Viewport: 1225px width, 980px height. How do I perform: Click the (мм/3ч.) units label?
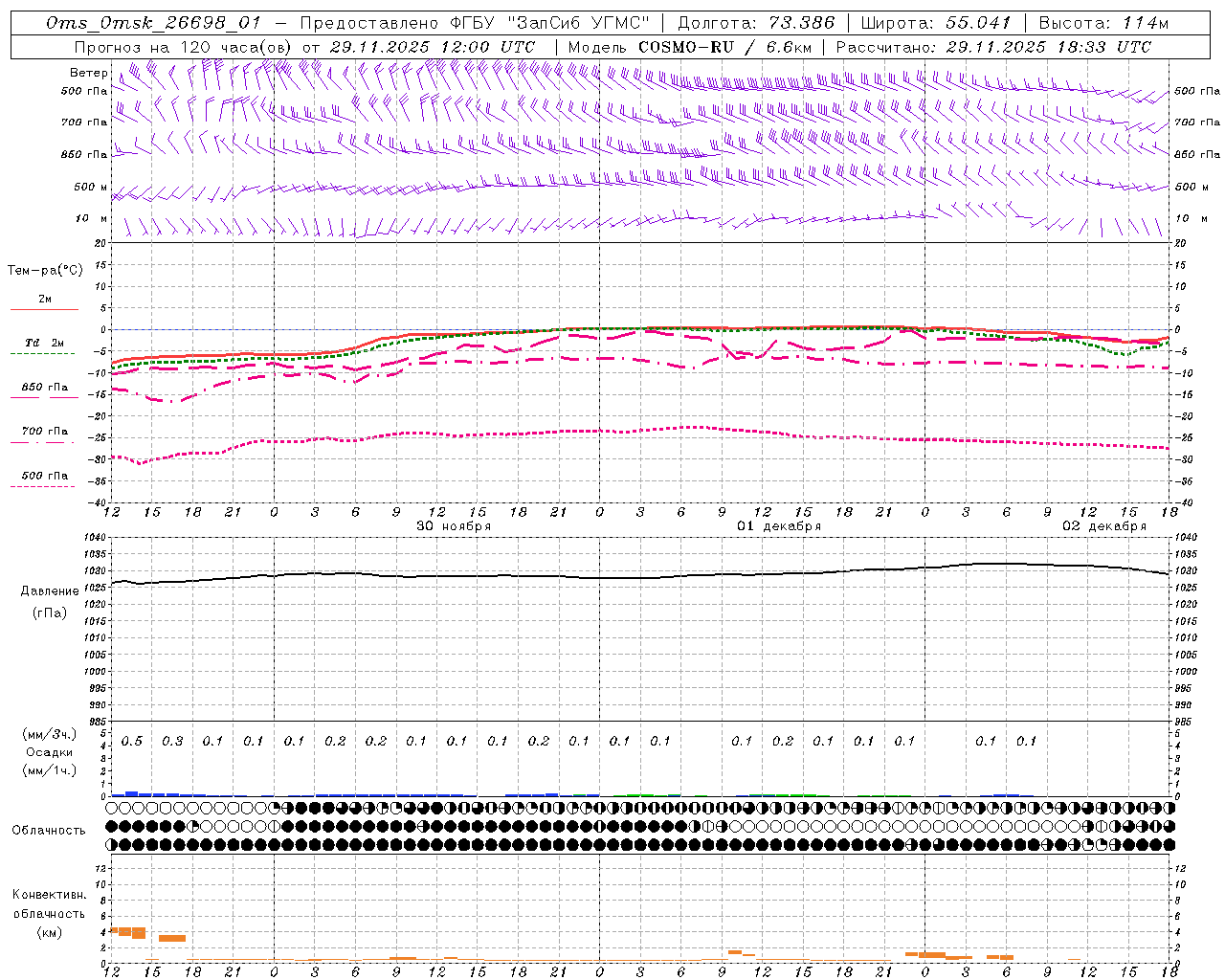50,734
